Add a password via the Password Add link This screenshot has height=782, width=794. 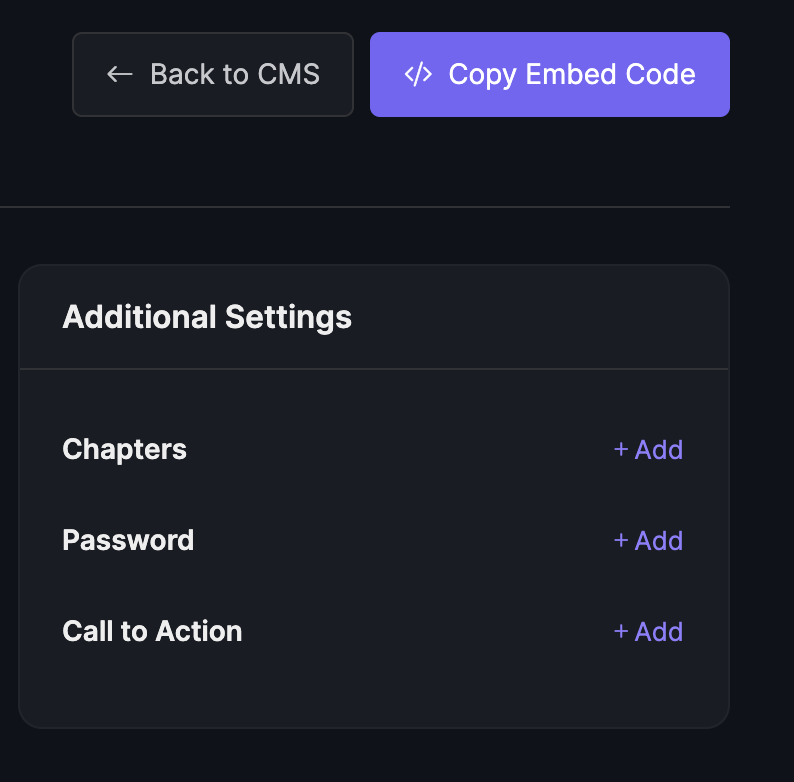648,540
